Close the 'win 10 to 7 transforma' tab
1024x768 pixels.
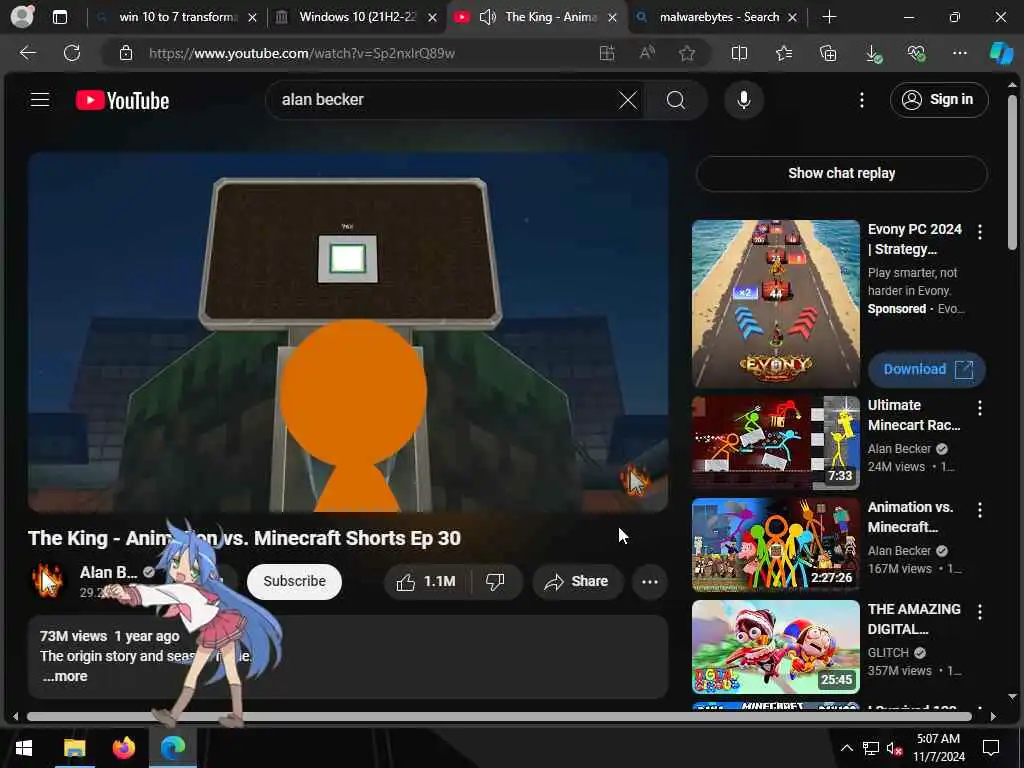[x=252, y=18]
